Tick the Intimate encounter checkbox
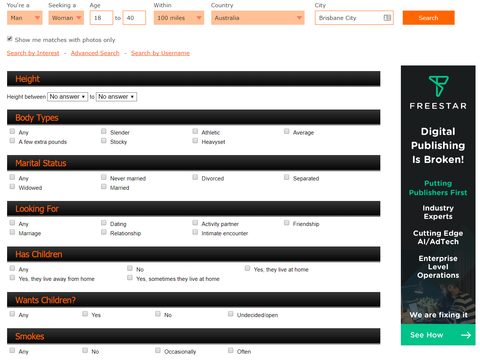Viewport: 480px width, 360px height. [x=195, y=232]
